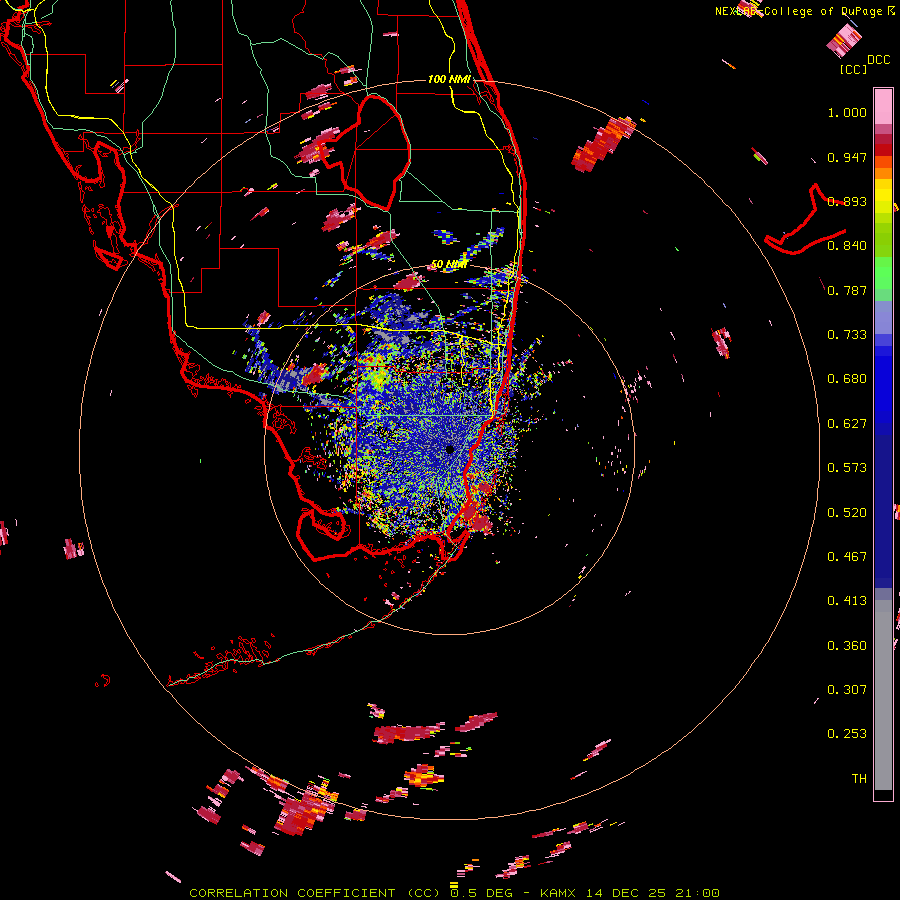The height and width of the screenshot is (900, 900).
Task: Select the 0.947 scale value
Action: (847, 157)
